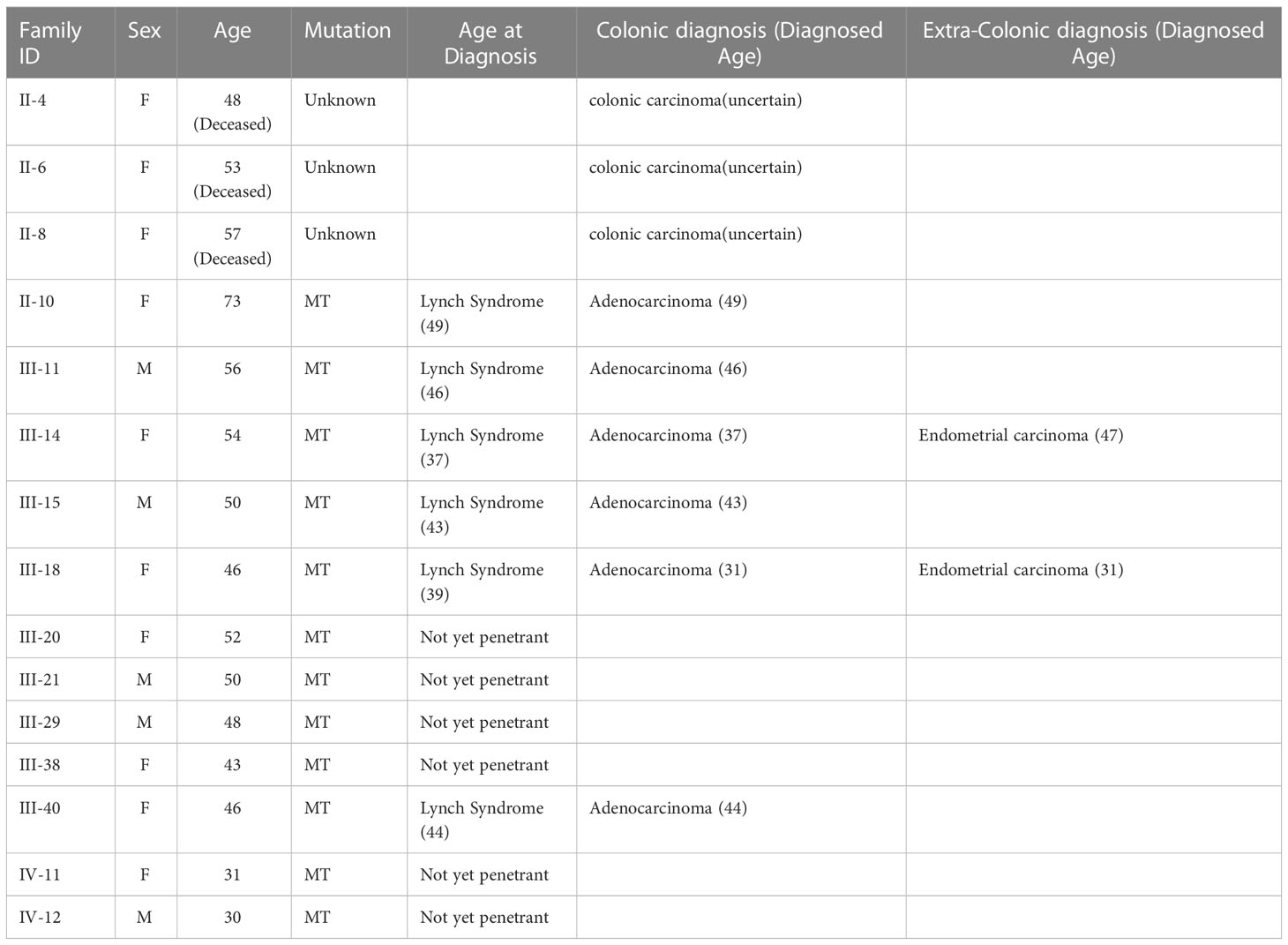The image size is (1288, 945).
Task: Click age cell '53 (Deceased)'
Action: coord(233,179)
